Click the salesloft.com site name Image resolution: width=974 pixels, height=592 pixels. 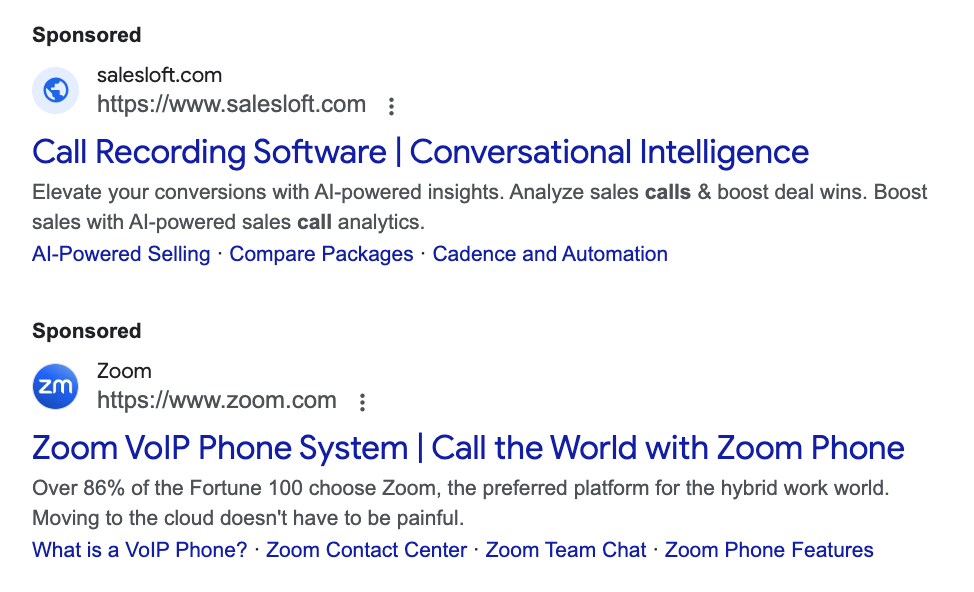(x=159, y=75)
